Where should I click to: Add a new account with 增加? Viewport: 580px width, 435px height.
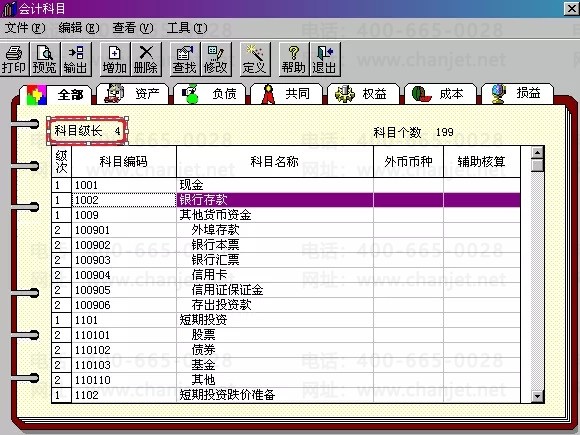pyautogui.click(x=115, y=60)
